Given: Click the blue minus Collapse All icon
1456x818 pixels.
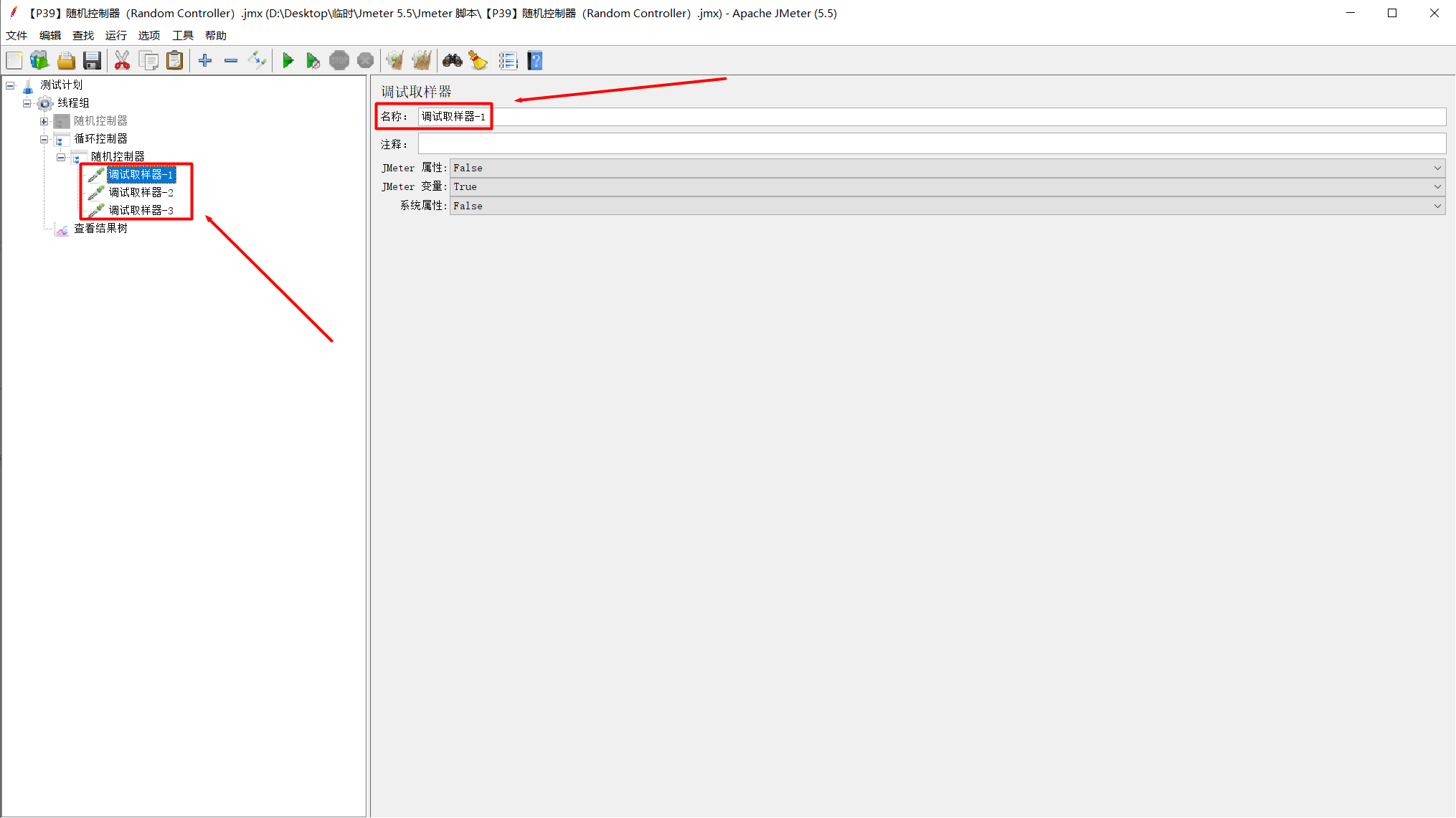Looking at the screenshot, I should (231, 61).
